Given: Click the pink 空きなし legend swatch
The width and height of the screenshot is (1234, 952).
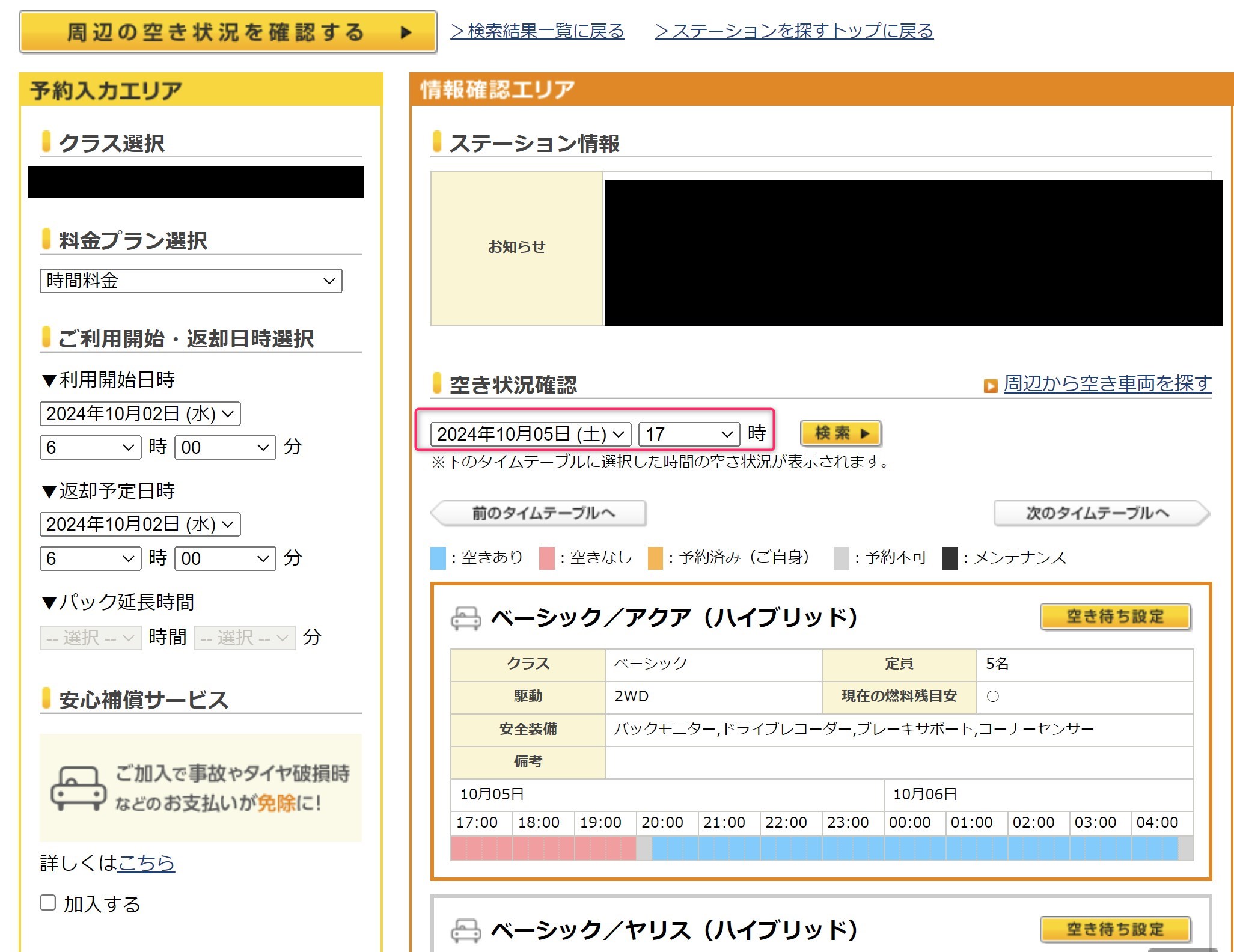Looking at the screenshot, I should point(547,558).
